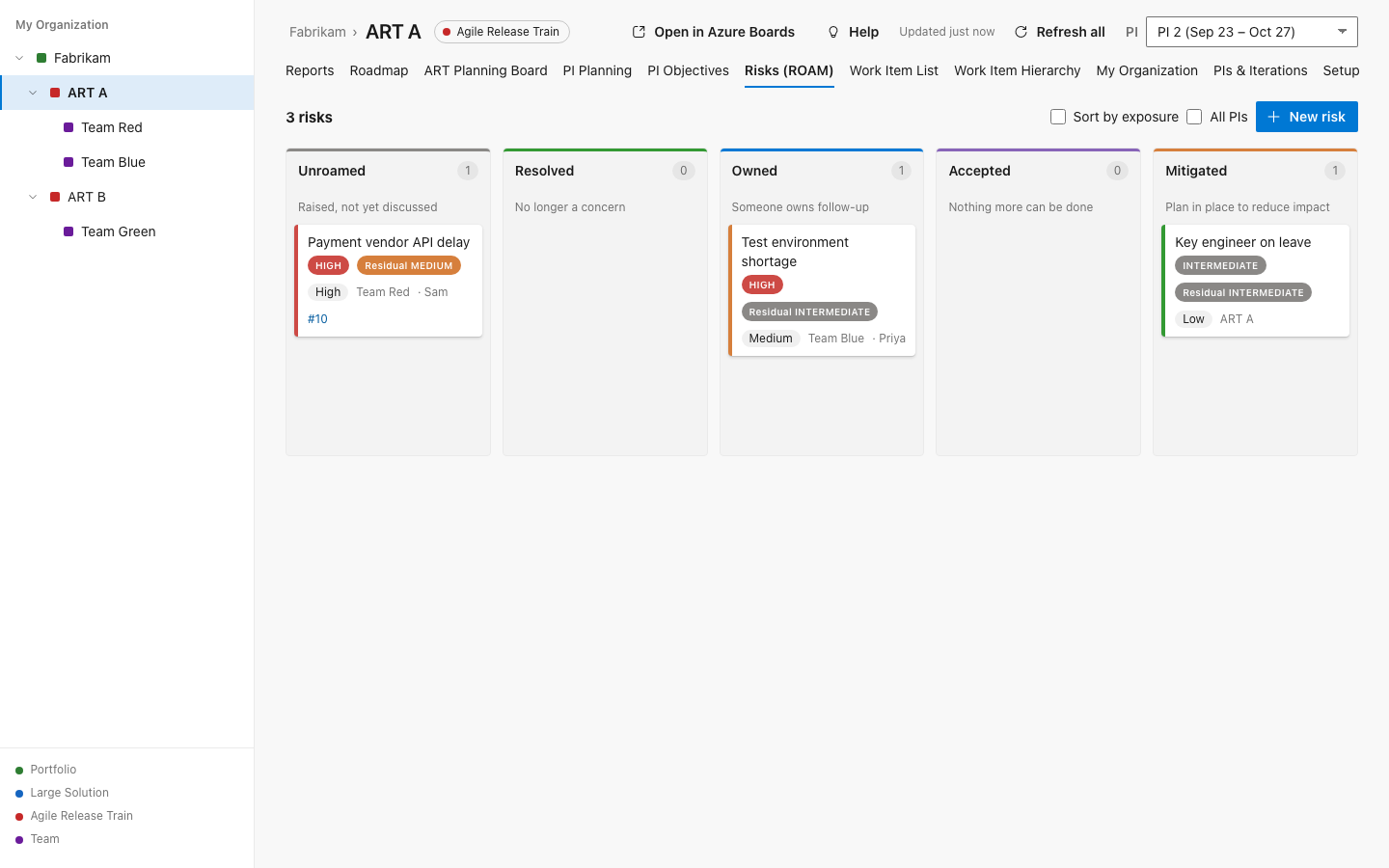
Task: Click the green Fabrikam portfolio square icon
Action: coord(41,58)
